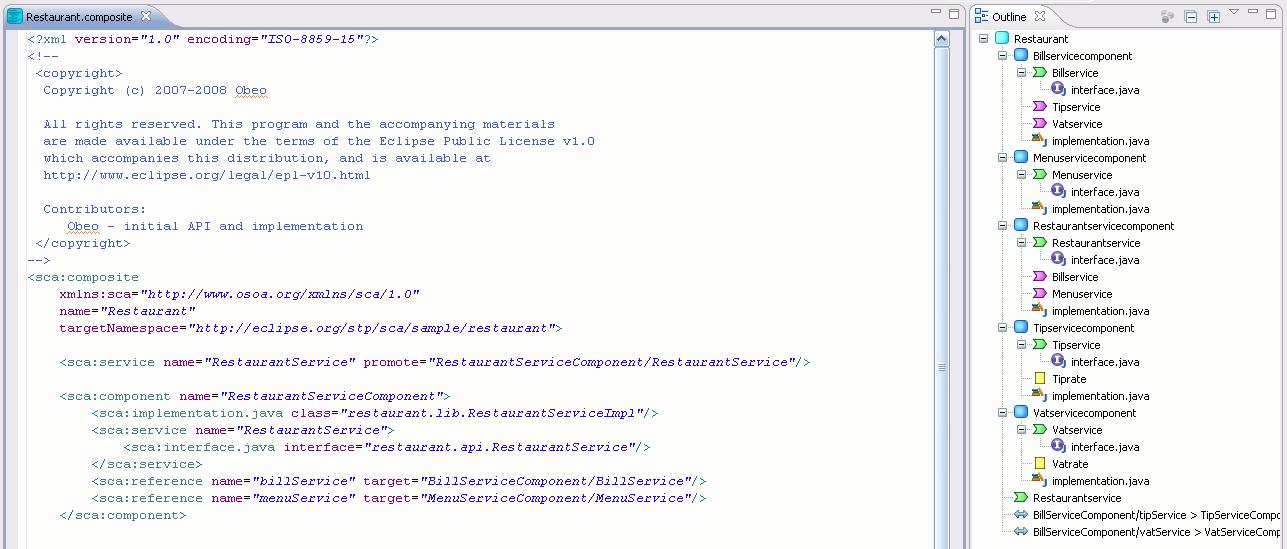Viewport: 1287px width, 549px height.
Task: Click the yellow Tiprate property icon
Action: coord(1040,379)
